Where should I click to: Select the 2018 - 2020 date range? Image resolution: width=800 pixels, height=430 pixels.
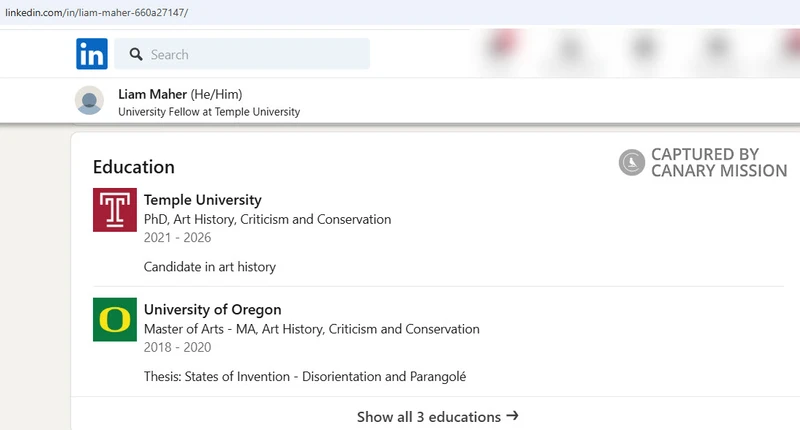pos(178,347)
